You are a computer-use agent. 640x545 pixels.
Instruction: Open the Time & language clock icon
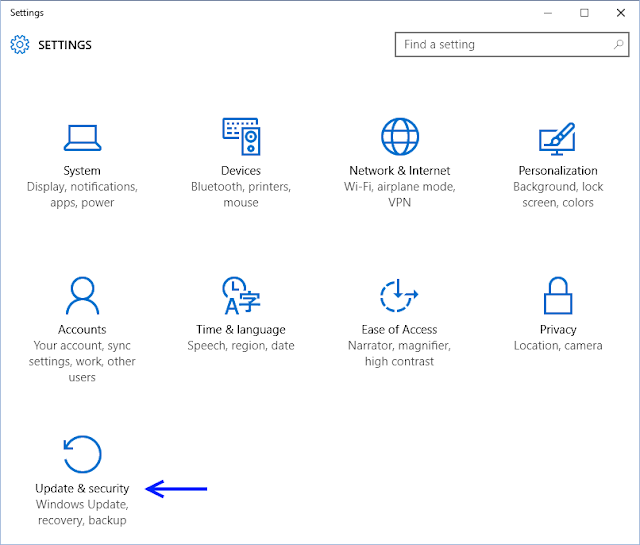[241, 296]
